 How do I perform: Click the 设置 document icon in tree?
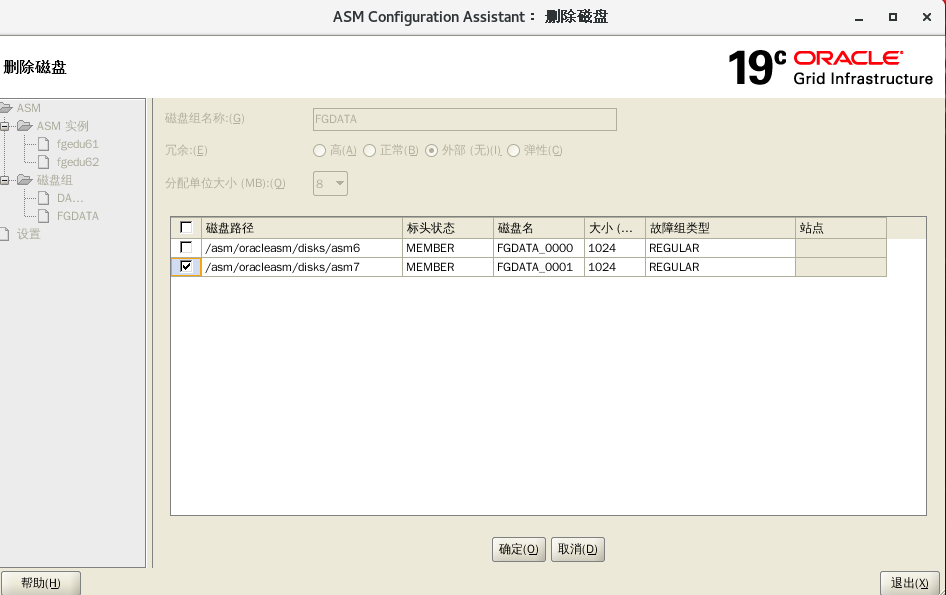5,234
